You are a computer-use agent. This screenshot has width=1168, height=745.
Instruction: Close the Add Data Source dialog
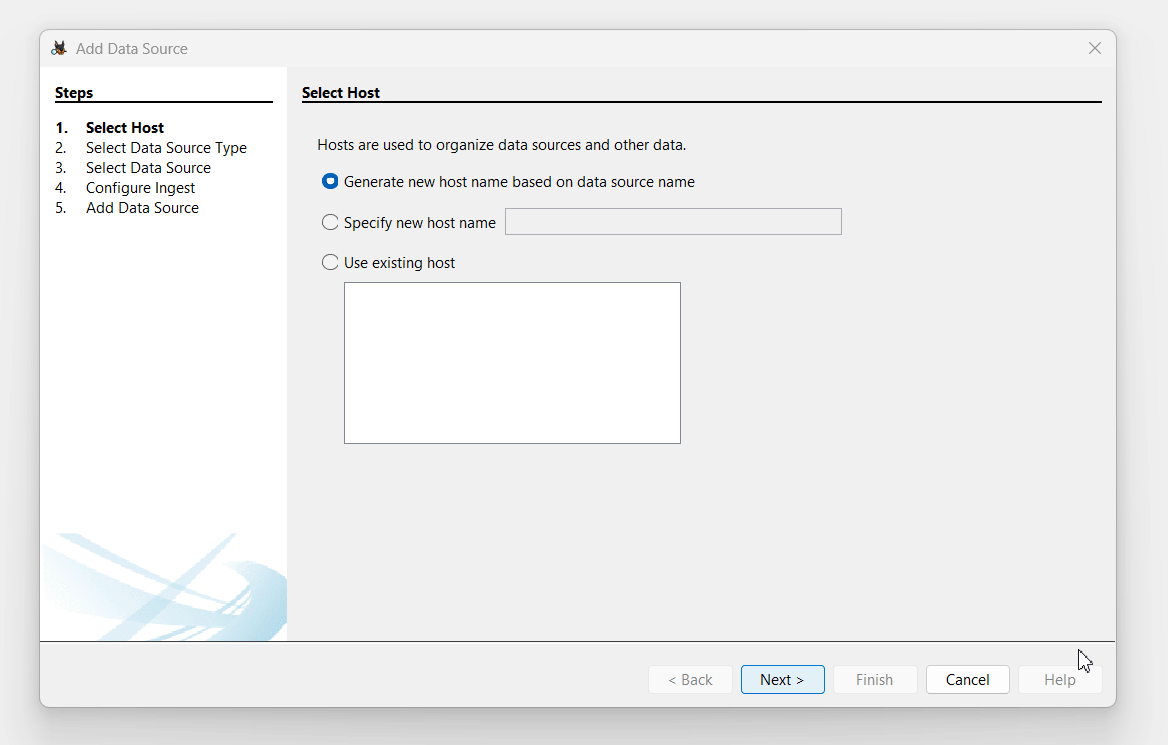pyautogui.click(x=1095, y=48)
